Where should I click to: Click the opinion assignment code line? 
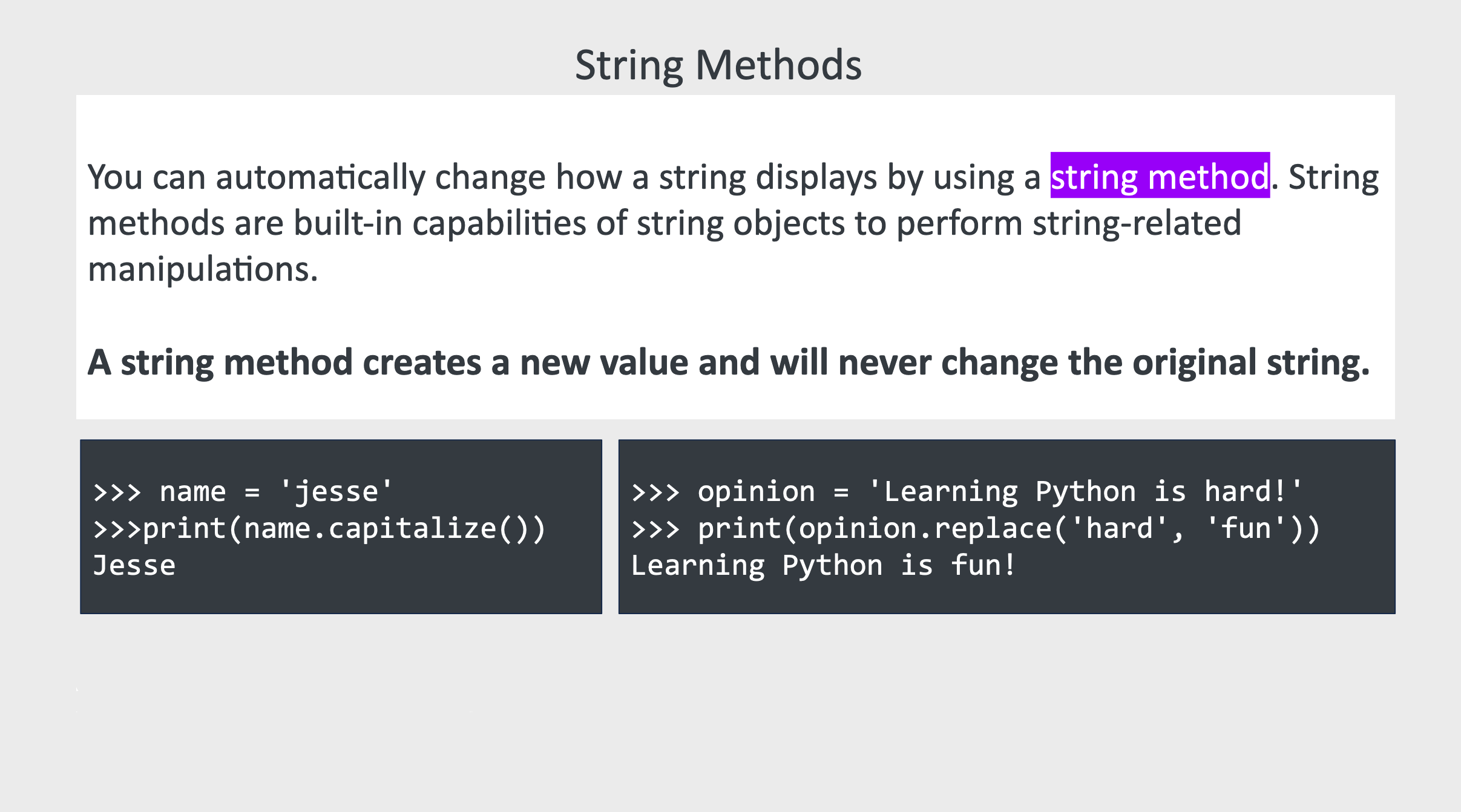tap(967, 491)
